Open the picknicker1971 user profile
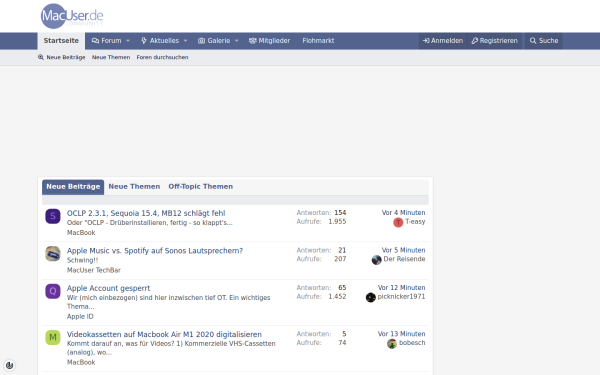This screenshot has height=375, width=600. pos(401,297)
